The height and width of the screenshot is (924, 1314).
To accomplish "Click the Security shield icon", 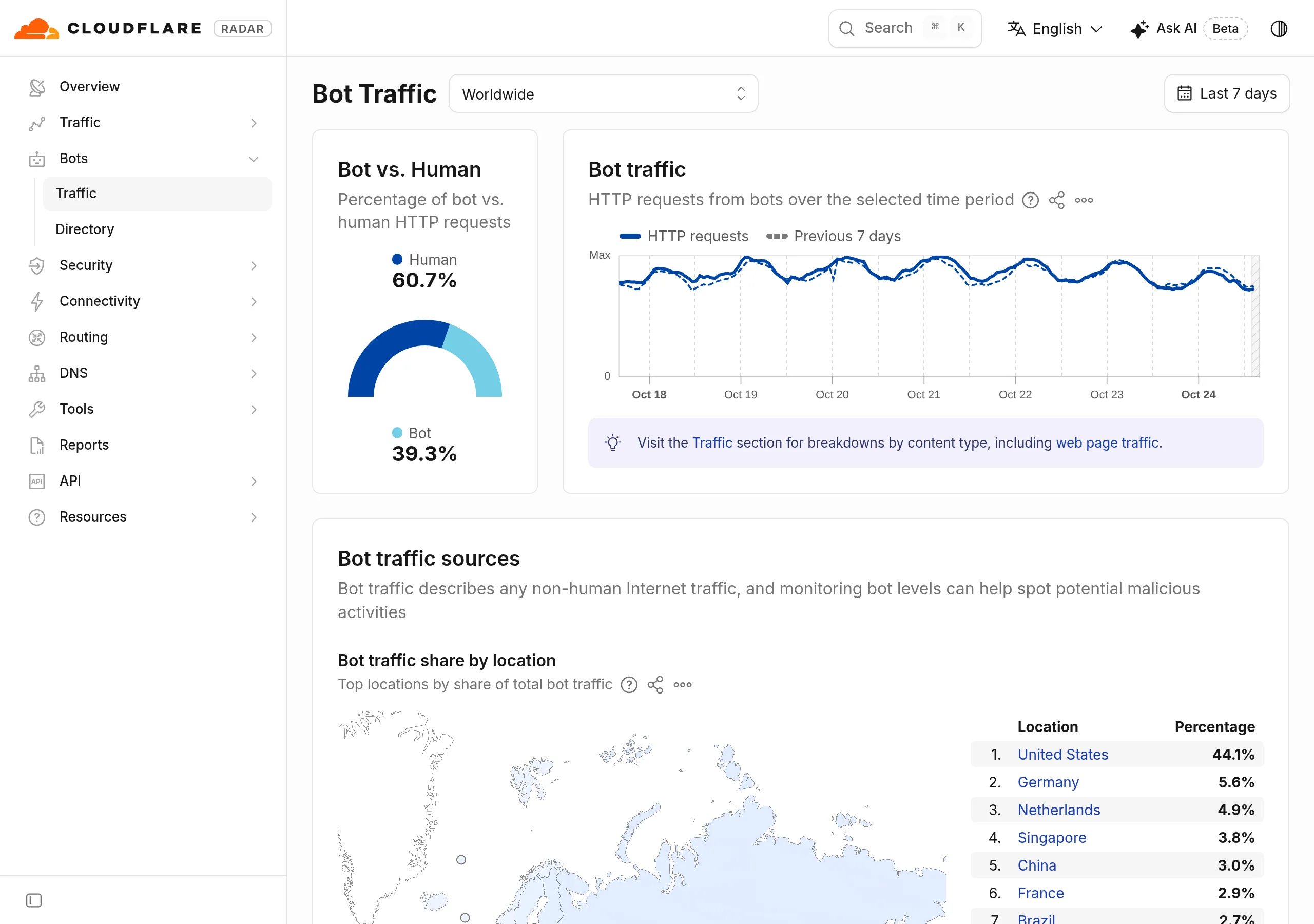I will tap(36, 265).
